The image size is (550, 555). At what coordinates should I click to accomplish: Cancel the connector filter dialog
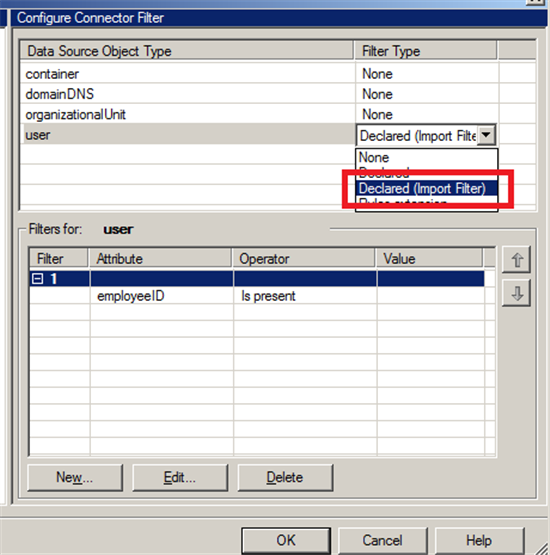(x=383, y=540)
